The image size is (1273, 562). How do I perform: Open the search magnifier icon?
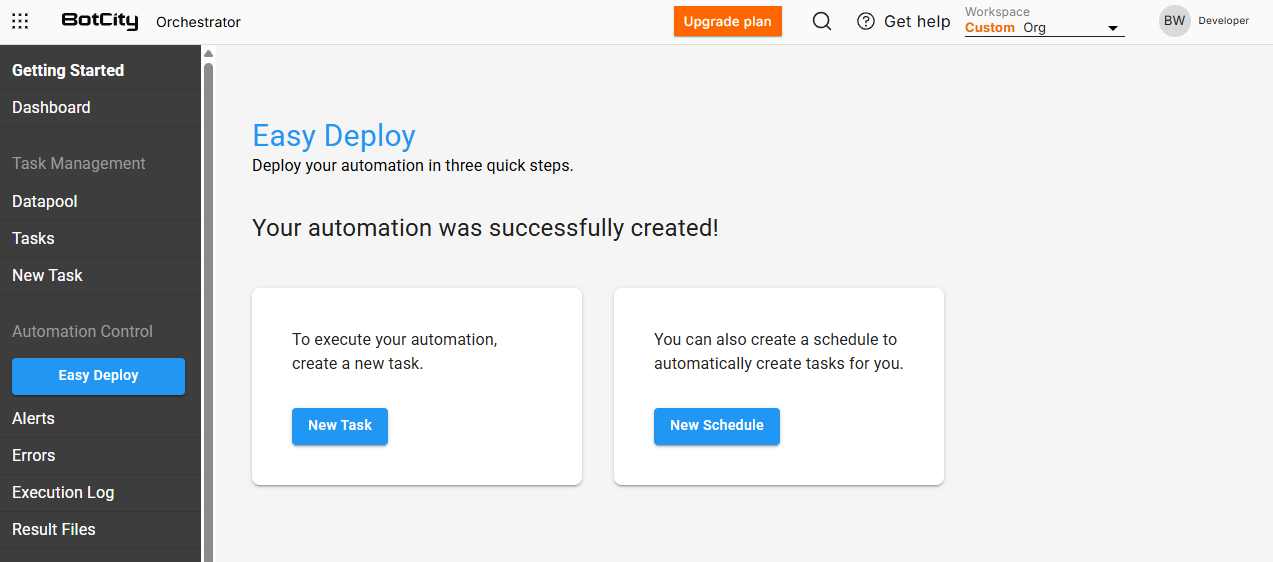tap(822, 21)
